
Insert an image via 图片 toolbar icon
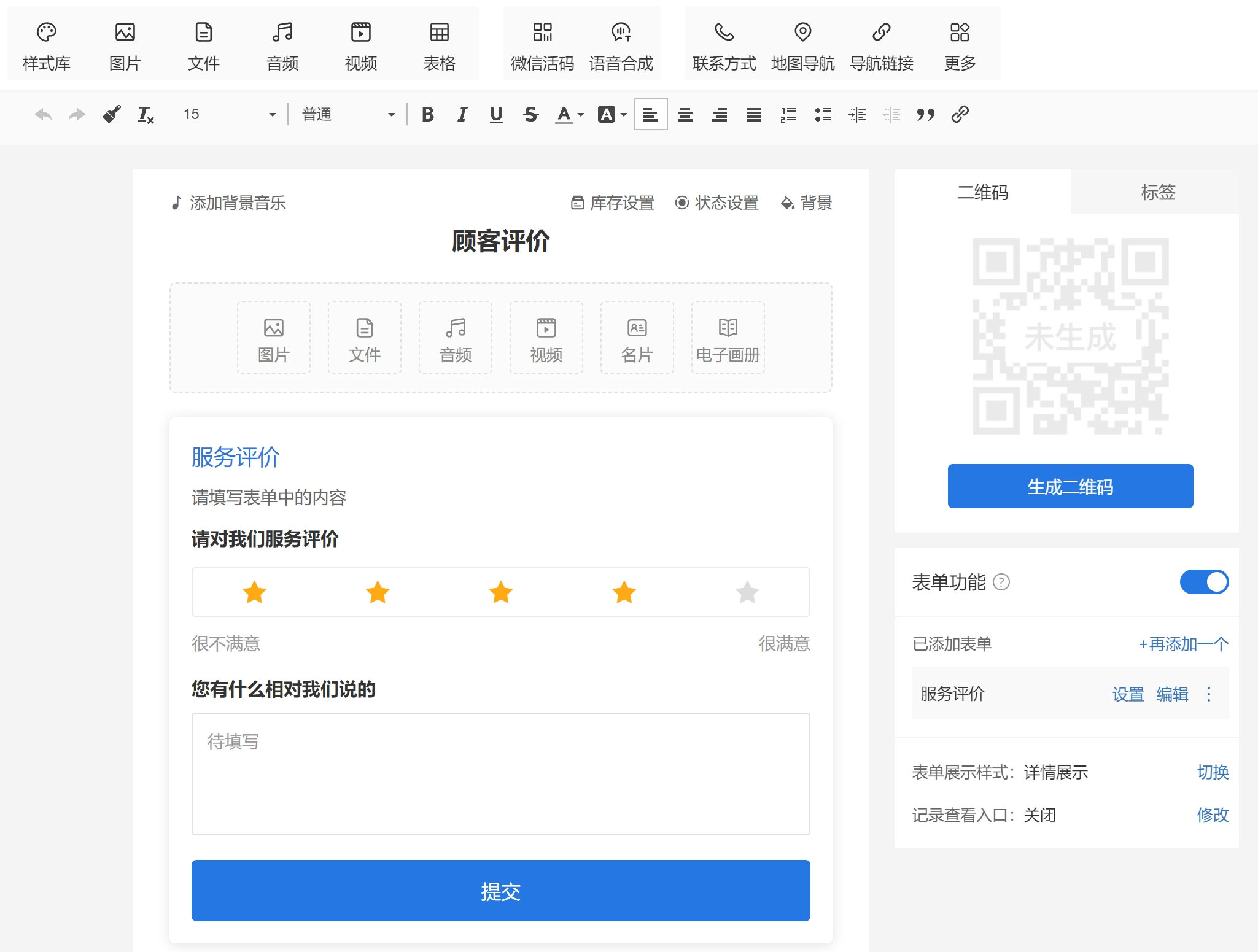[125, 46]
